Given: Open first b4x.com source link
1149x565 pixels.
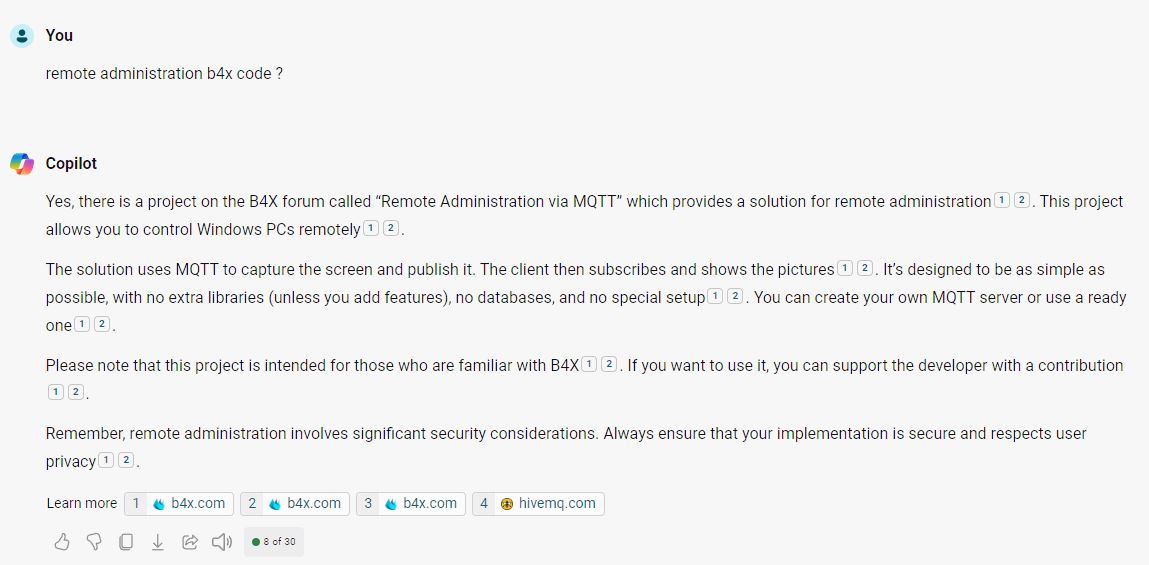Looking at the screenshot, I should (179, 503).
